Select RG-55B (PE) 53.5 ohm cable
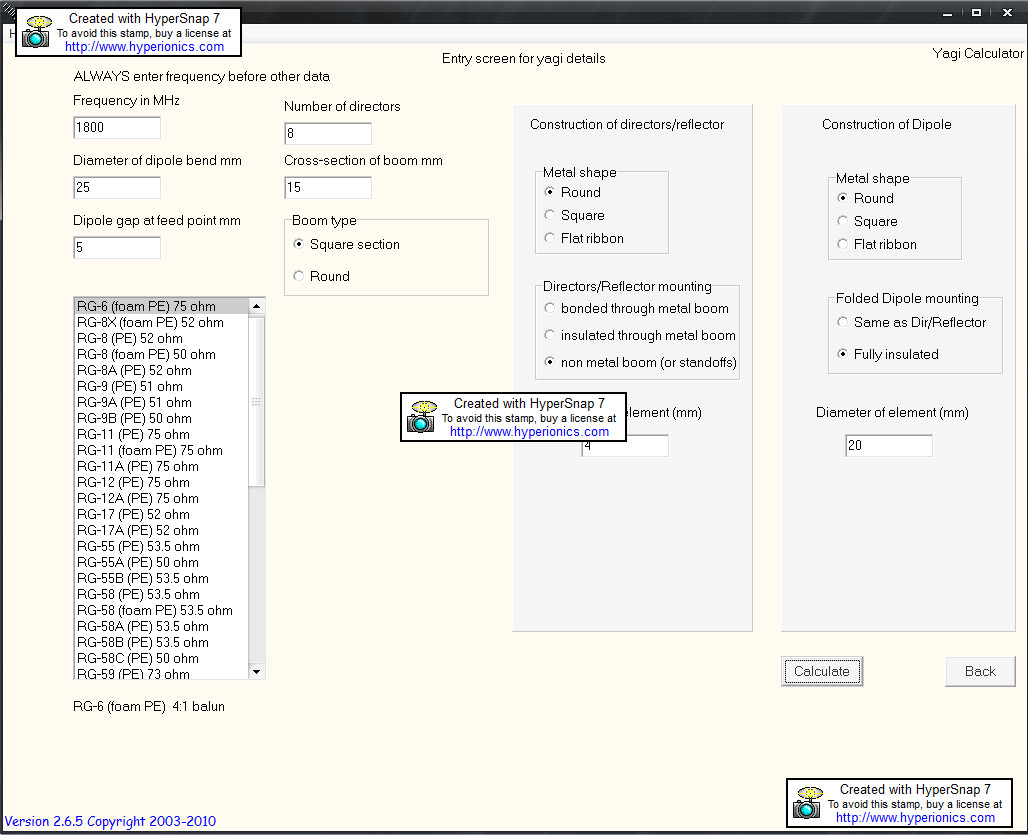The width and height of the screenshot is (1028, 835). pos(161,578)
